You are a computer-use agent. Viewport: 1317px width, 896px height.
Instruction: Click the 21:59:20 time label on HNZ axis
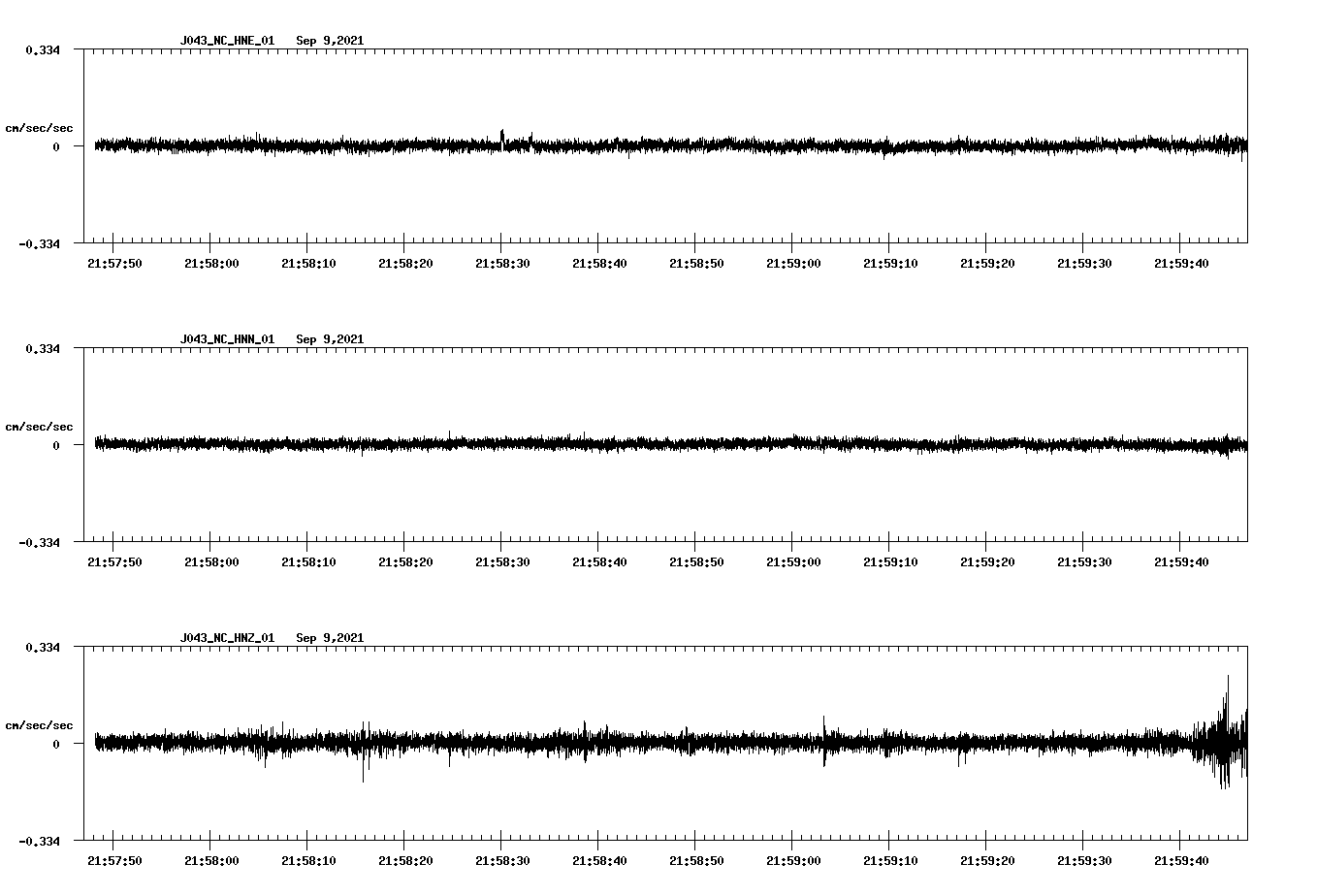point(987,861)
